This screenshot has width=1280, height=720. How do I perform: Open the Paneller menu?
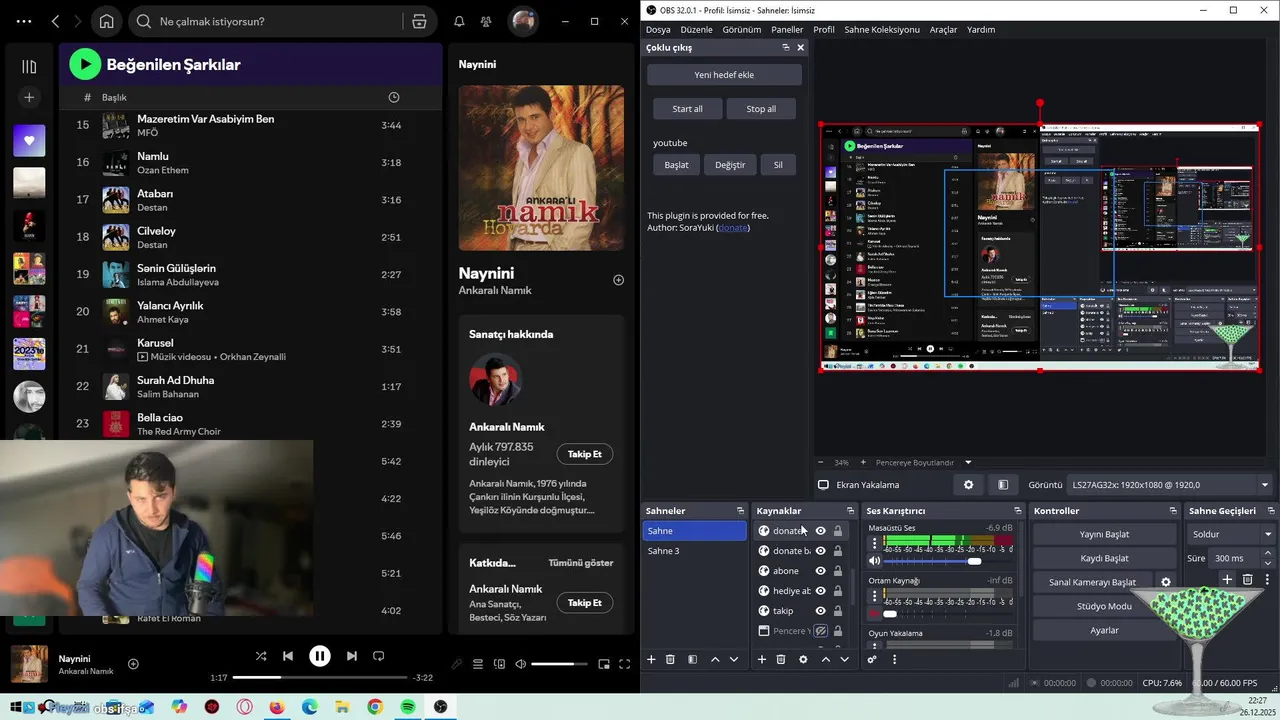click(x=787, y=30)
